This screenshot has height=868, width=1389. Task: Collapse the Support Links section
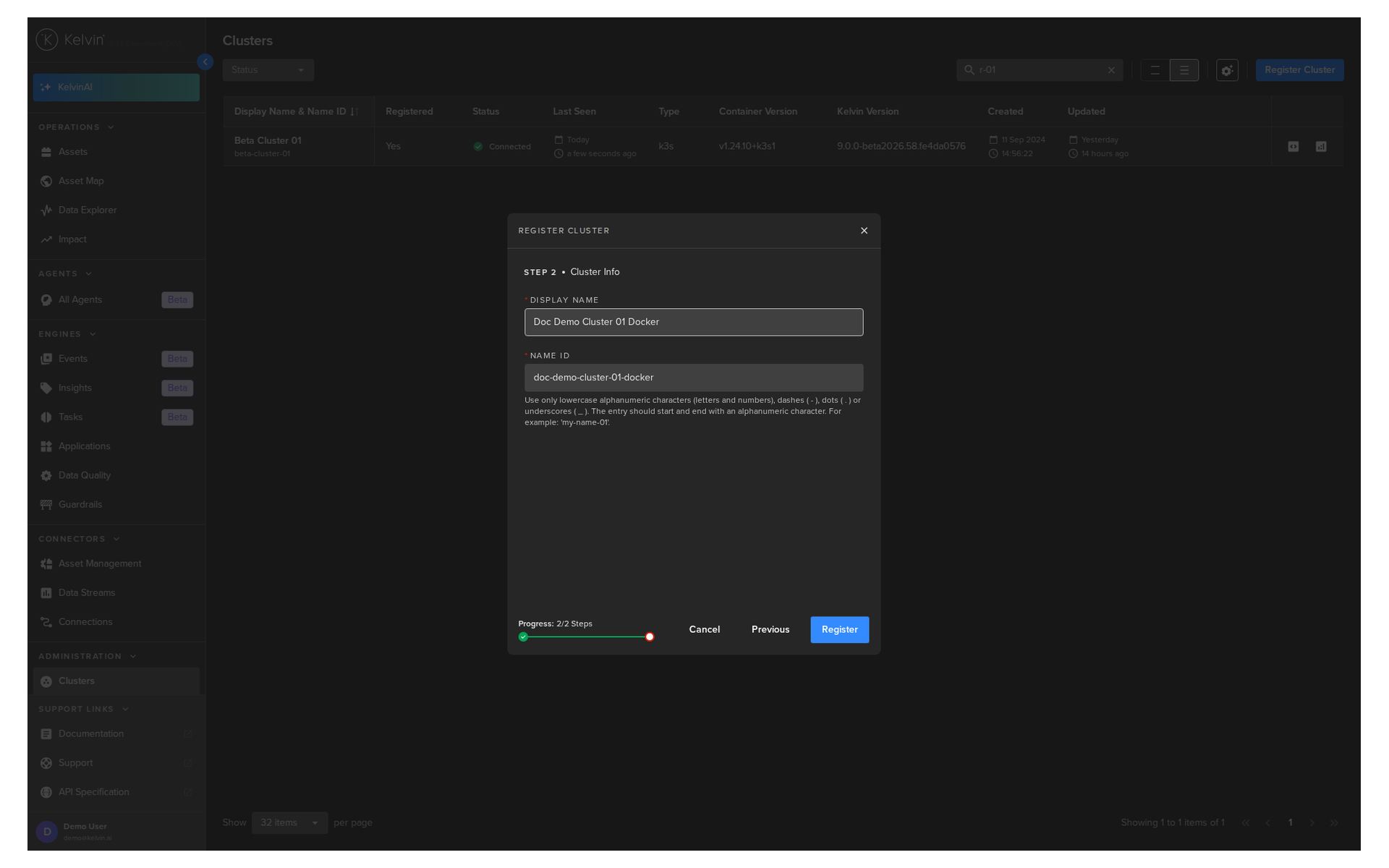[x=125, y=710]
